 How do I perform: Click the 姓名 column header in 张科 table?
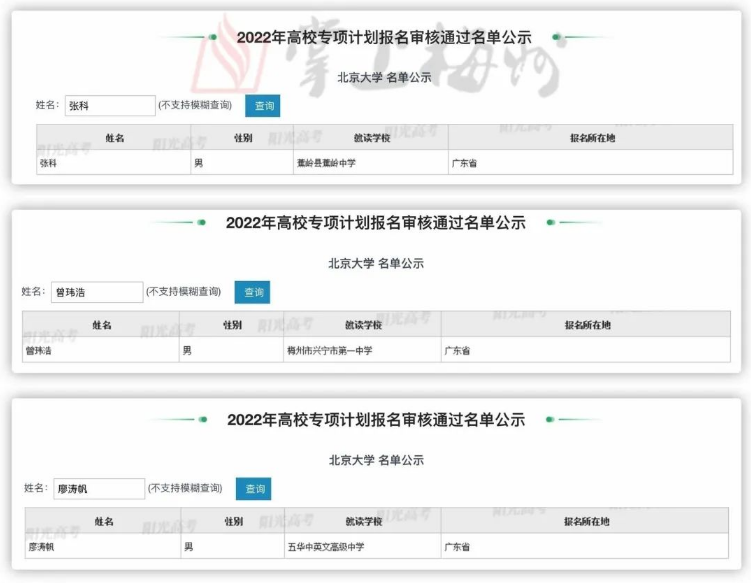[x=114, y=138]
